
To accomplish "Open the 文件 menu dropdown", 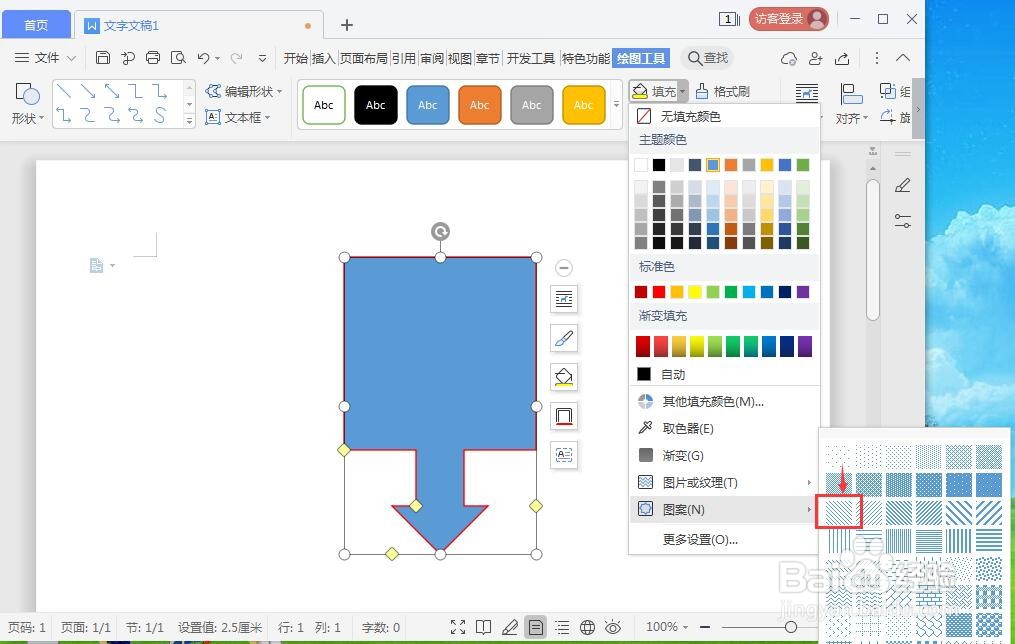I will [x=45, y=58].
